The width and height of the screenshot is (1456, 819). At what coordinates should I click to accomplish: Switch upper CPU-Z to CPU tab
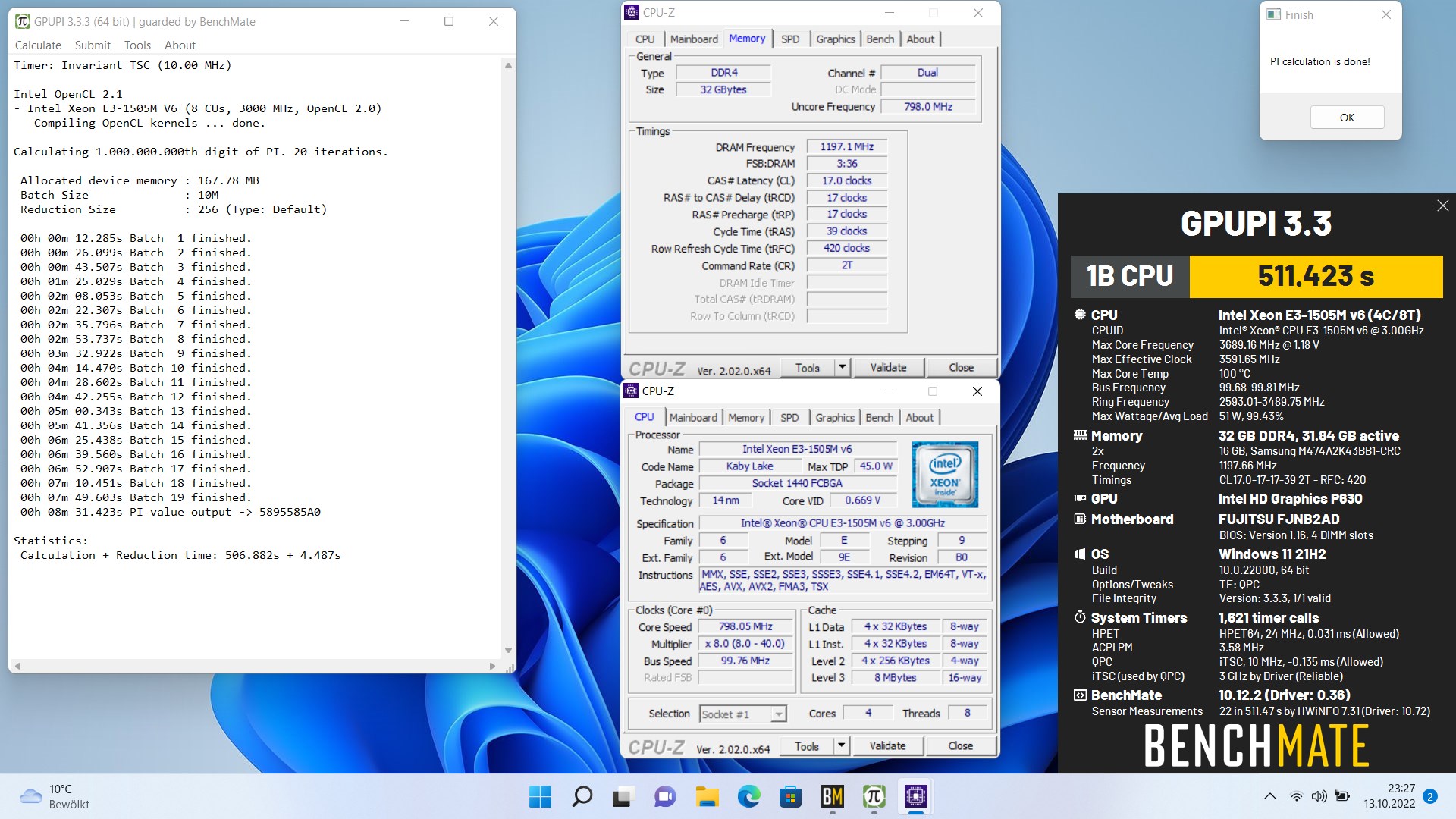coord(645,39)
